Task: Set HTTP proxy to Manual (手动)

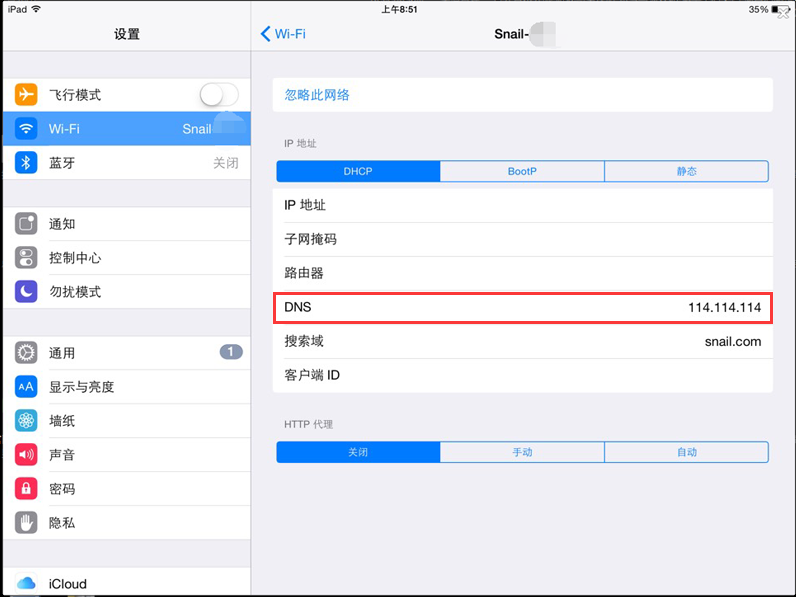Action: (522, 452)
